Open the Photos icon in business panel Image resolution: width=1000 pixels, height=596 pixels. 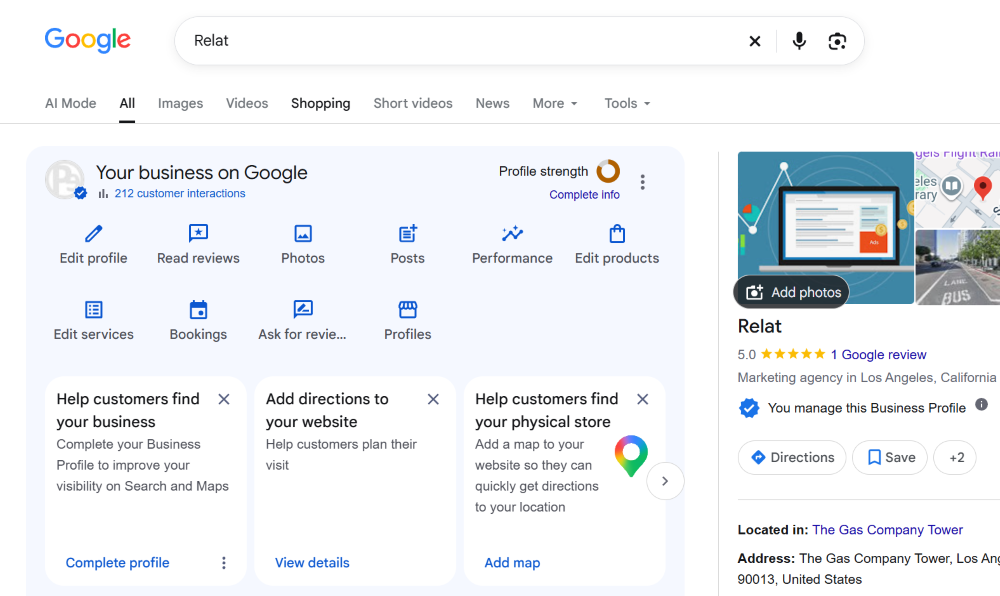tap(303, 233)
